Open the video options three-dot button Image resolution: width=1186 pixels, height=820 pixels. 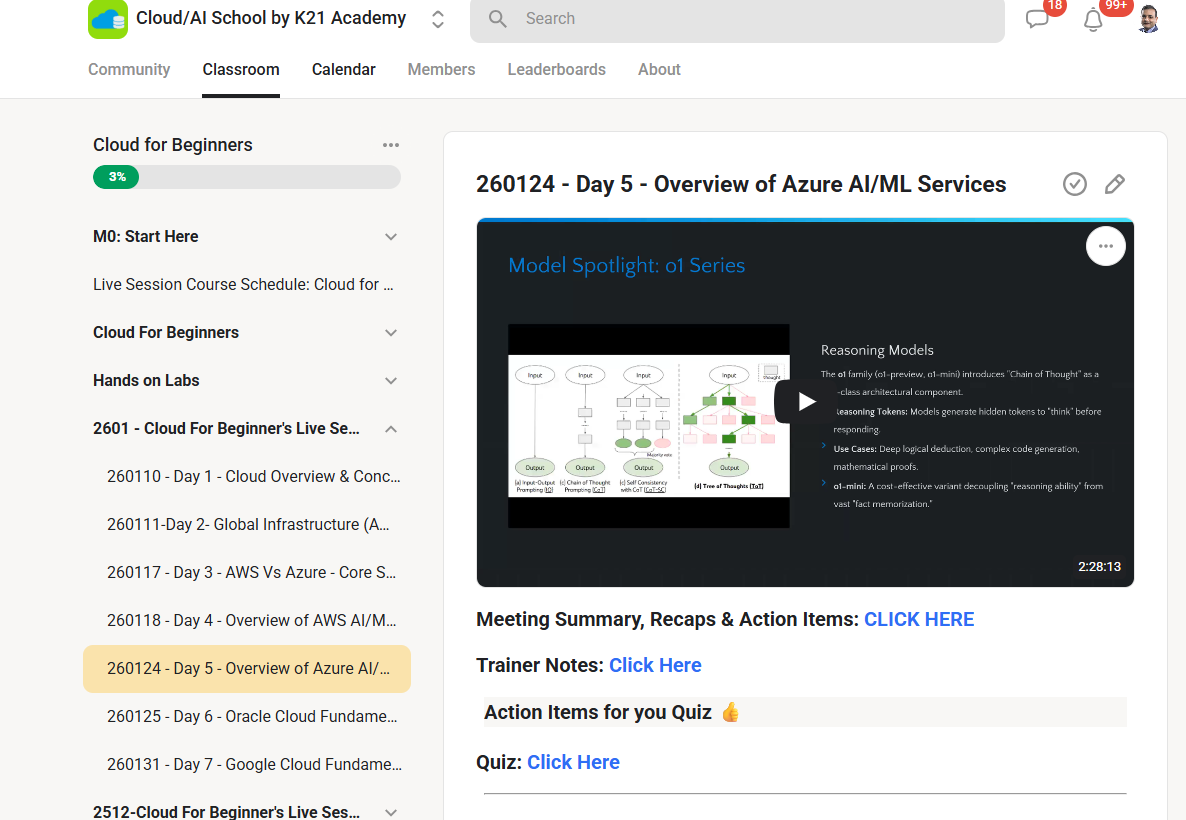(x=1105, y=246)
